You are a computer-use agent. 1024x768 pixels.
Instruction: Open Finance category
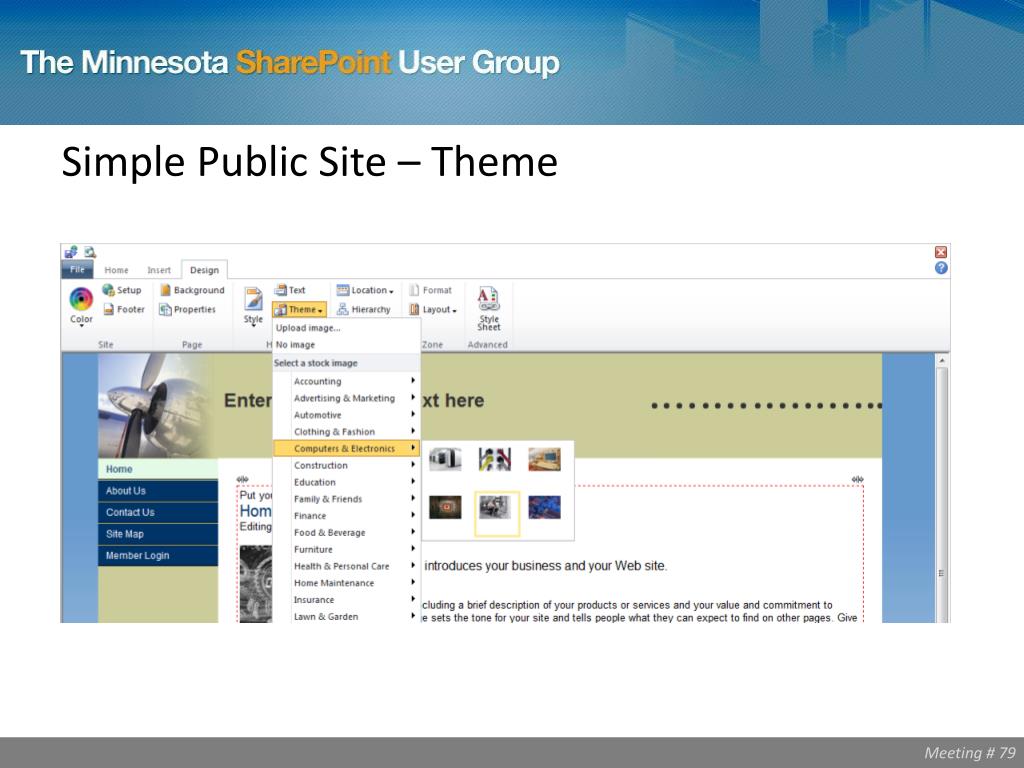[x=346, y=516]
